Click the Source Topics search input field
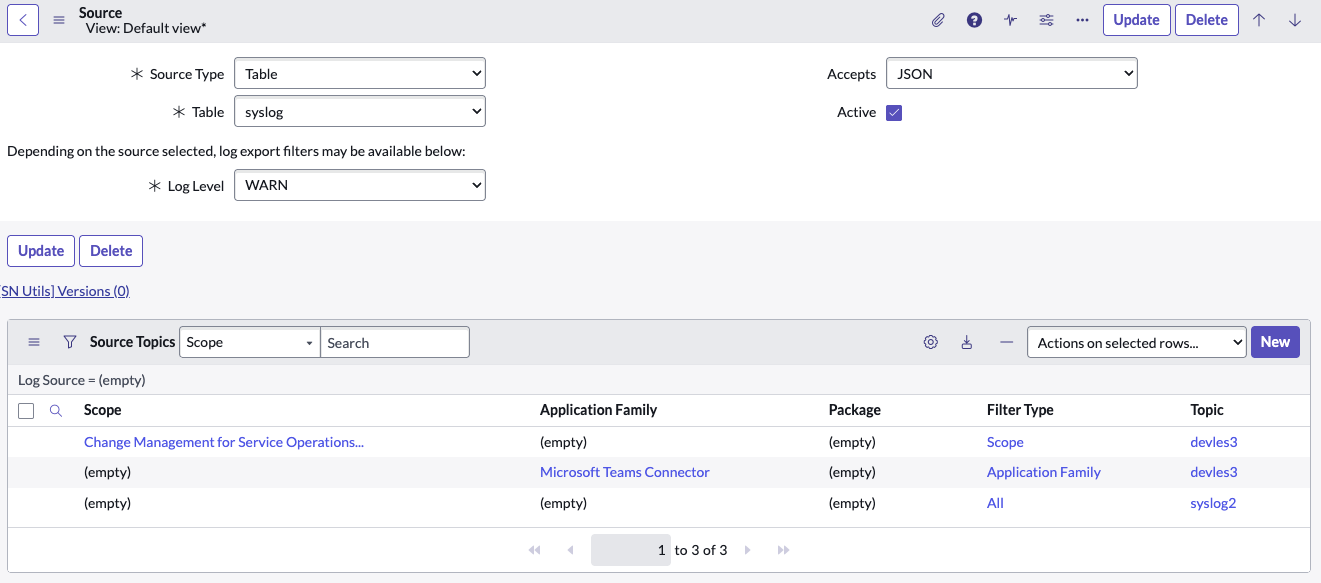Screen dimensions: 1321x583 [395, 342]
